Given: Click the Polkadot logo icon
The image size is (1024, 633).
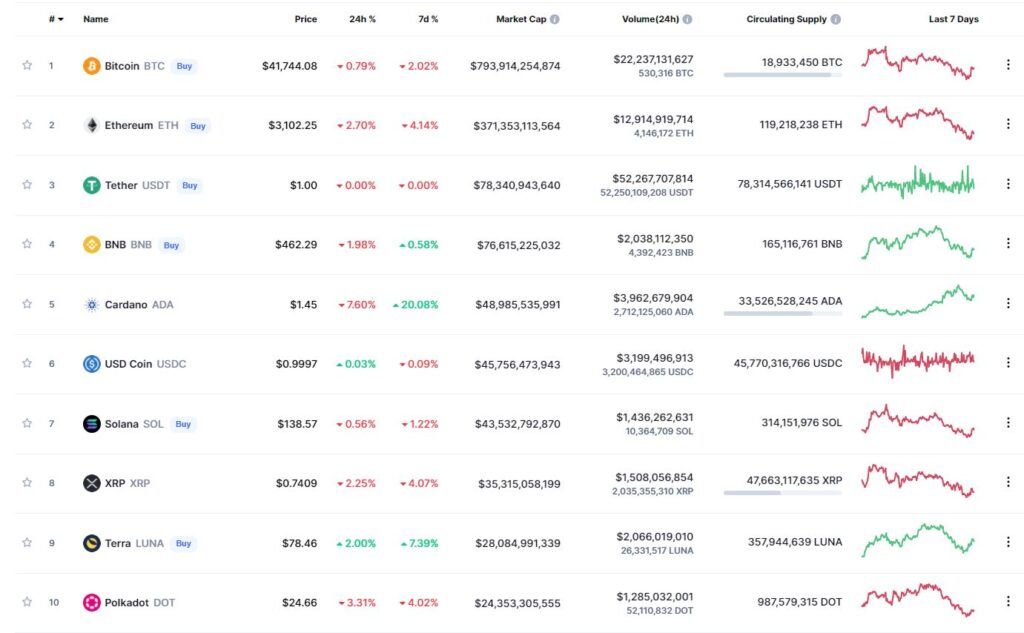Looking at the screenshot, I should pyautogui.click(x=91, y=602).
